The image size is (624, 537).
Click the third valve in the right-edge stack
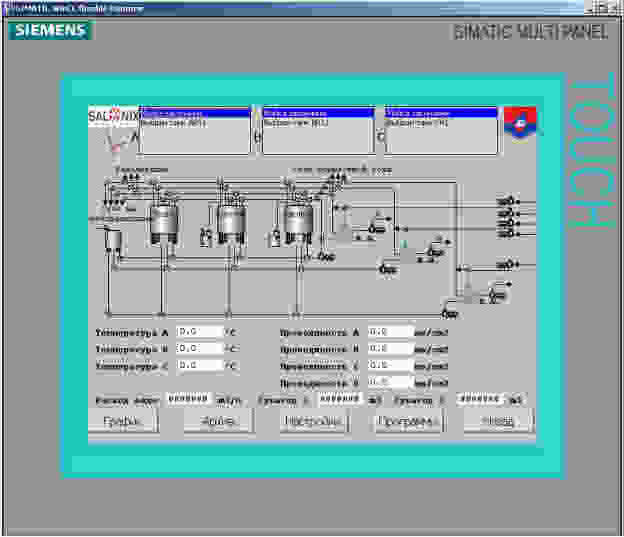point(508,223)
